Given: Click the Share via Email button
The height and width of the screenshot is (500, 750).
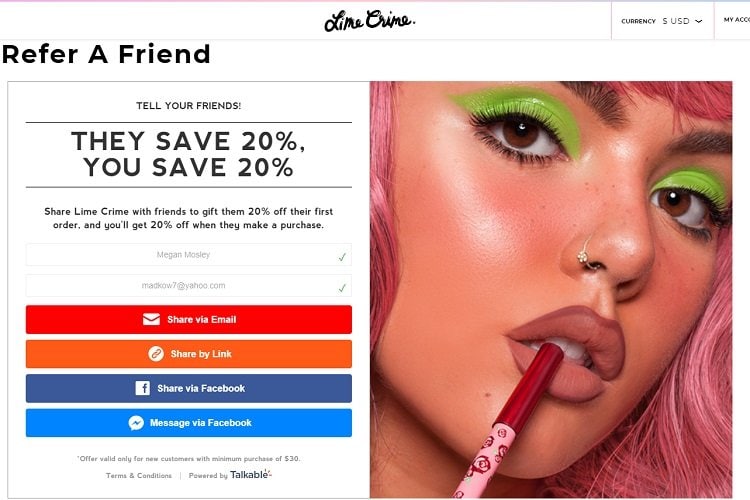Looking at the screenshot, I should pyautogui.click(x=189, y=319).
